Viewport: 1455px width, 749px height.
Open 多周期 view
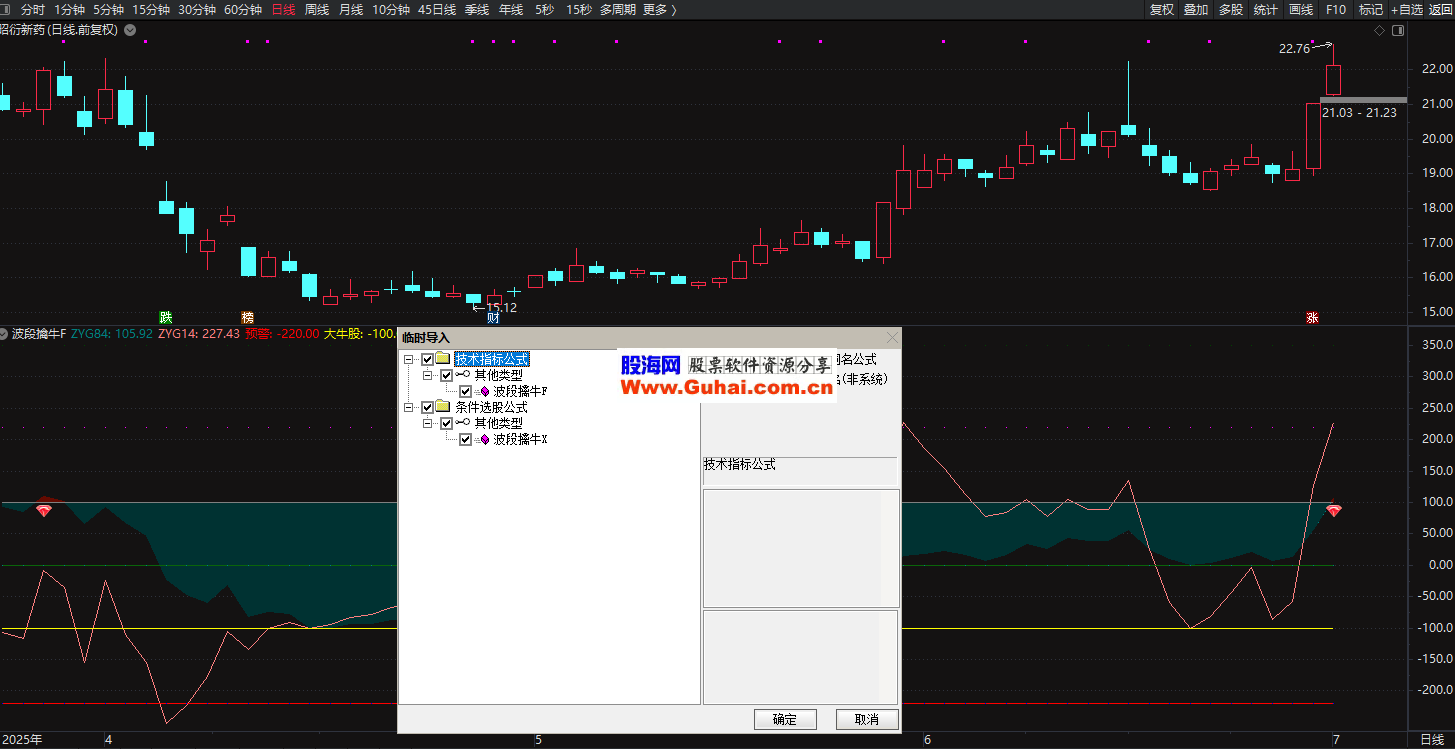619,9
